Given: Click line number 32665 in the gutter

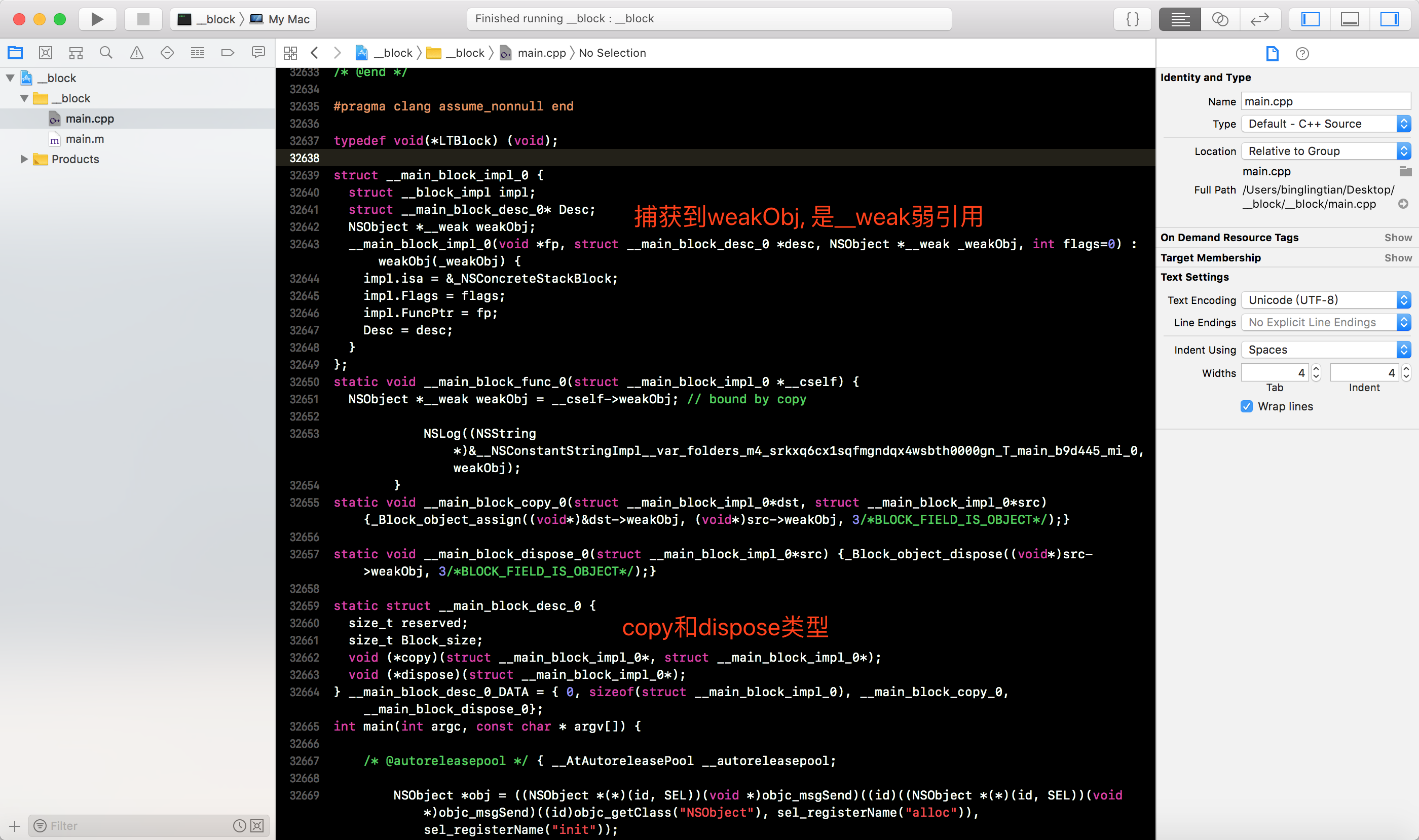Looking at the screenshot, I should [x=305, y=727].
